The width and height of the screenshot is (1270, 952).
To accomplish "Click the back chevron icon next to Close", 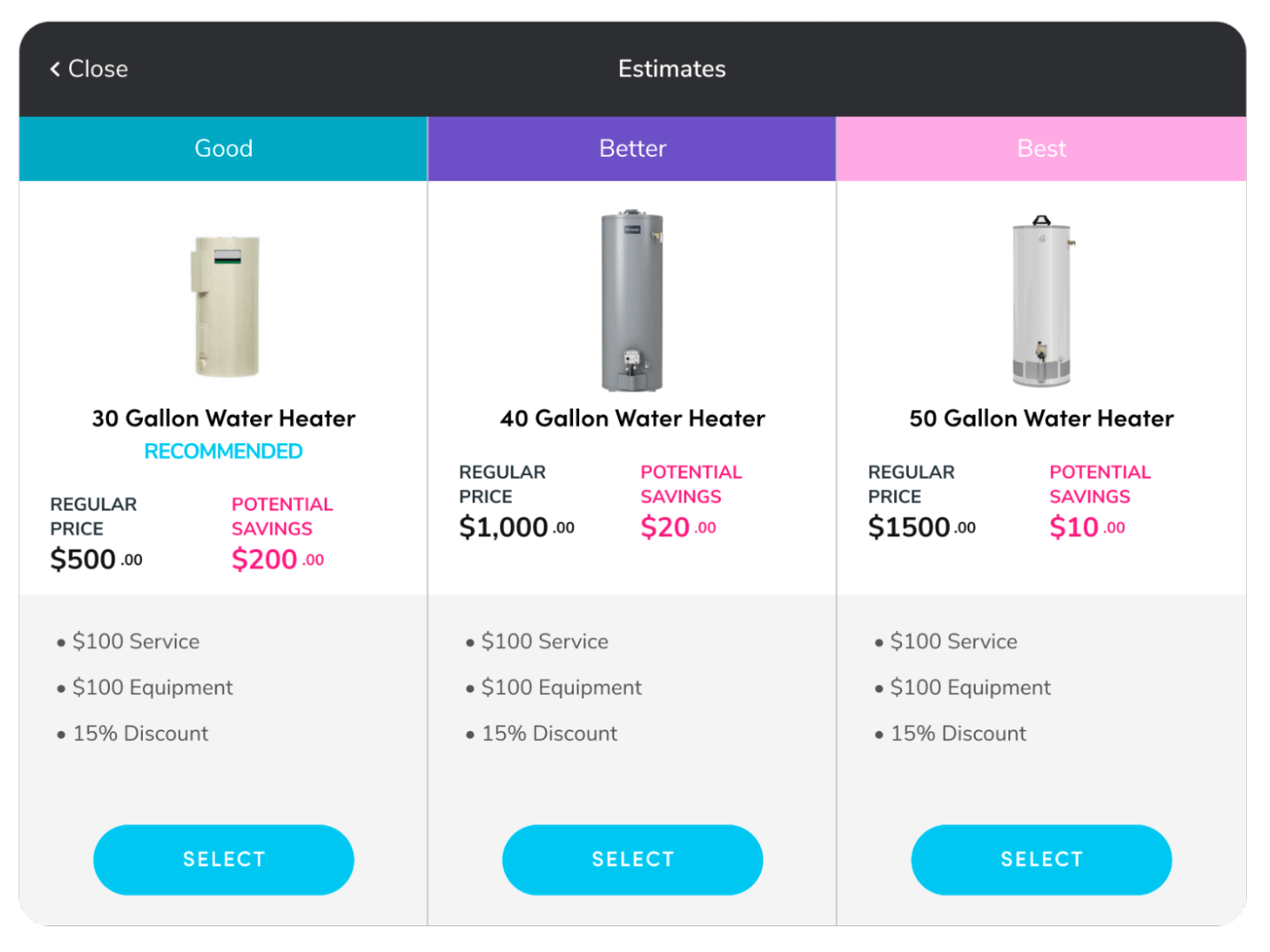I will (x=53, y=69).
